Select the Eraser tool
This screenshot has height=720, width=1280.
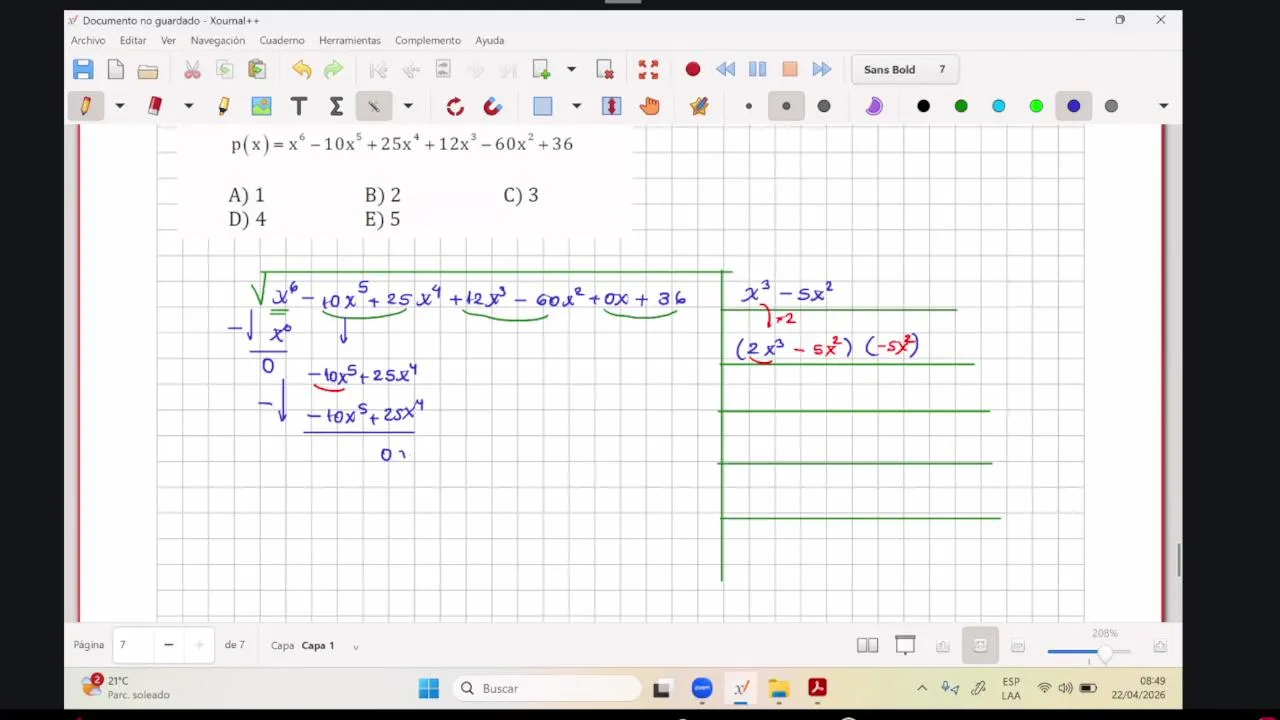[155, 106]
